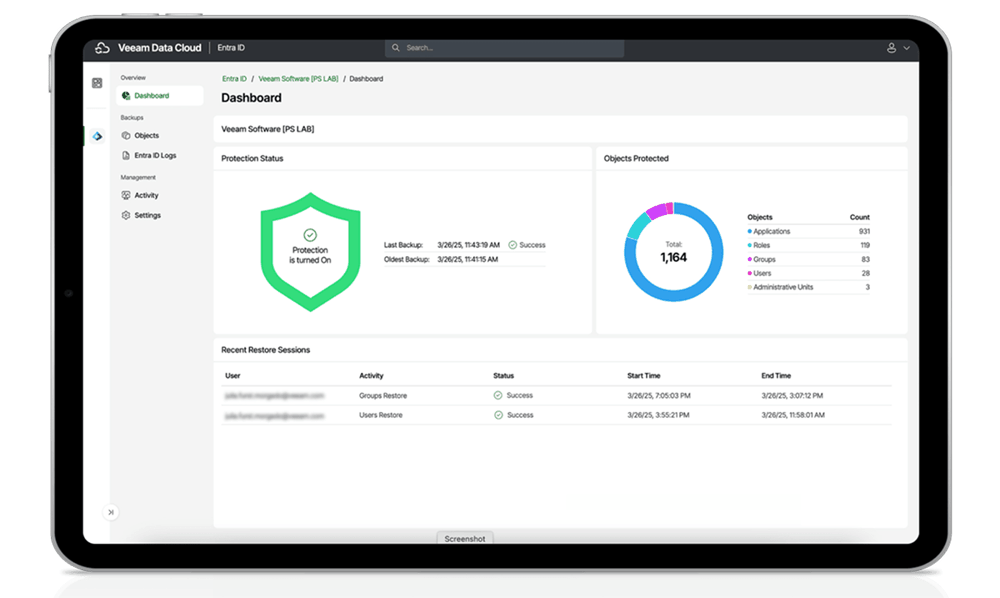The image size is (1000, 598).
Task: Click the Dashboard icon in the sidebar
Action: [x=126, y=96]
